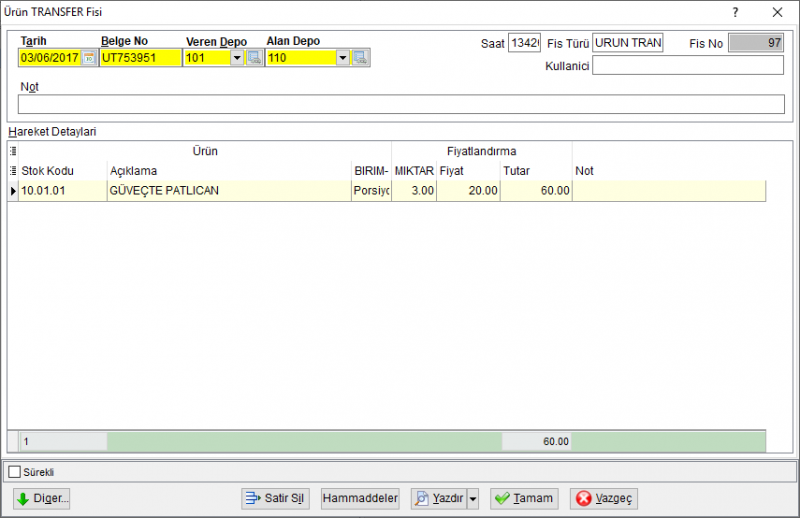This screenshot has height=518, width=800.
Task: Select the quantity cell 3.00
Action: point(414,191)
